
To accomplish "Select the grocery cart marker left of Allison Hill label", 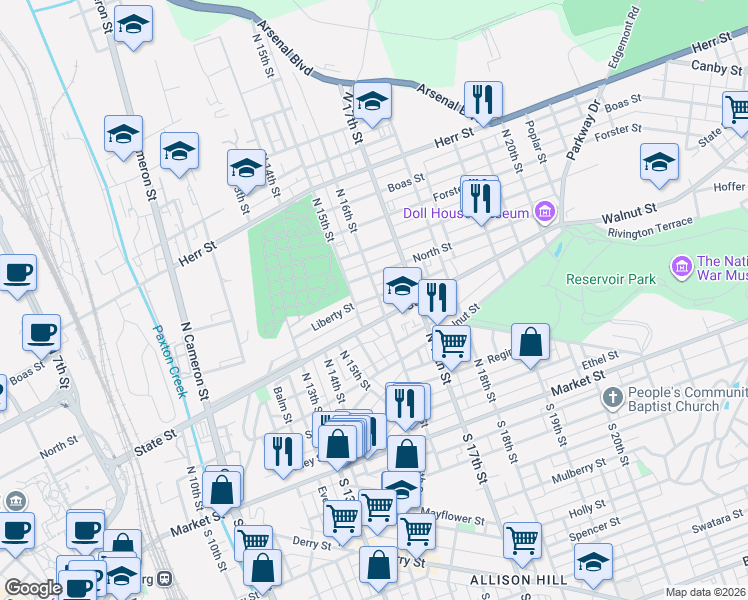I will point(522,542).
